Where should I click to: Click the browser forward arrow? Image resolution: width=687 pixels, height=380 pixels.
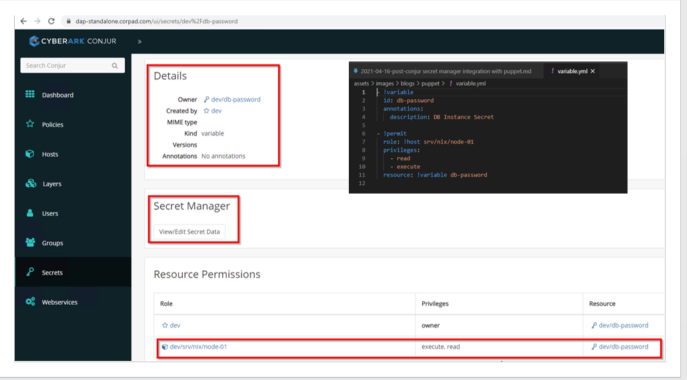pos(37,21)
